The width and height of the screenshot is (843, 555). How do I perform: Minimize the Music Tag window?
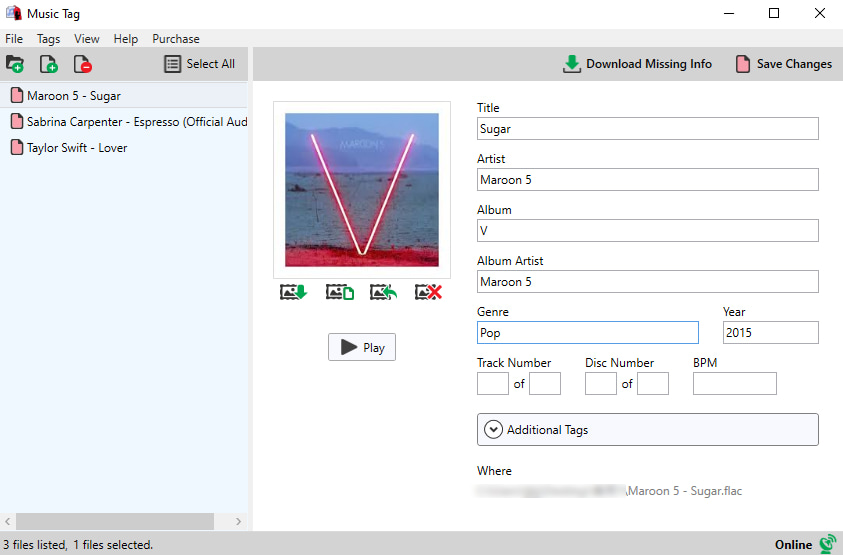tap(729, 13)
